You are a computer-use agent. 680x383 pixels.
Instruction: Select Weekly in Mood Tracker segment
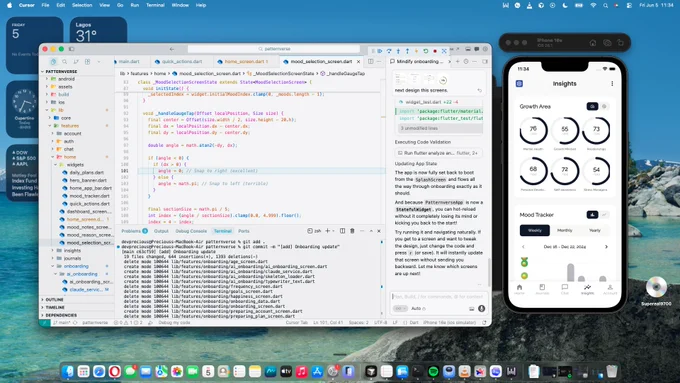535,230
